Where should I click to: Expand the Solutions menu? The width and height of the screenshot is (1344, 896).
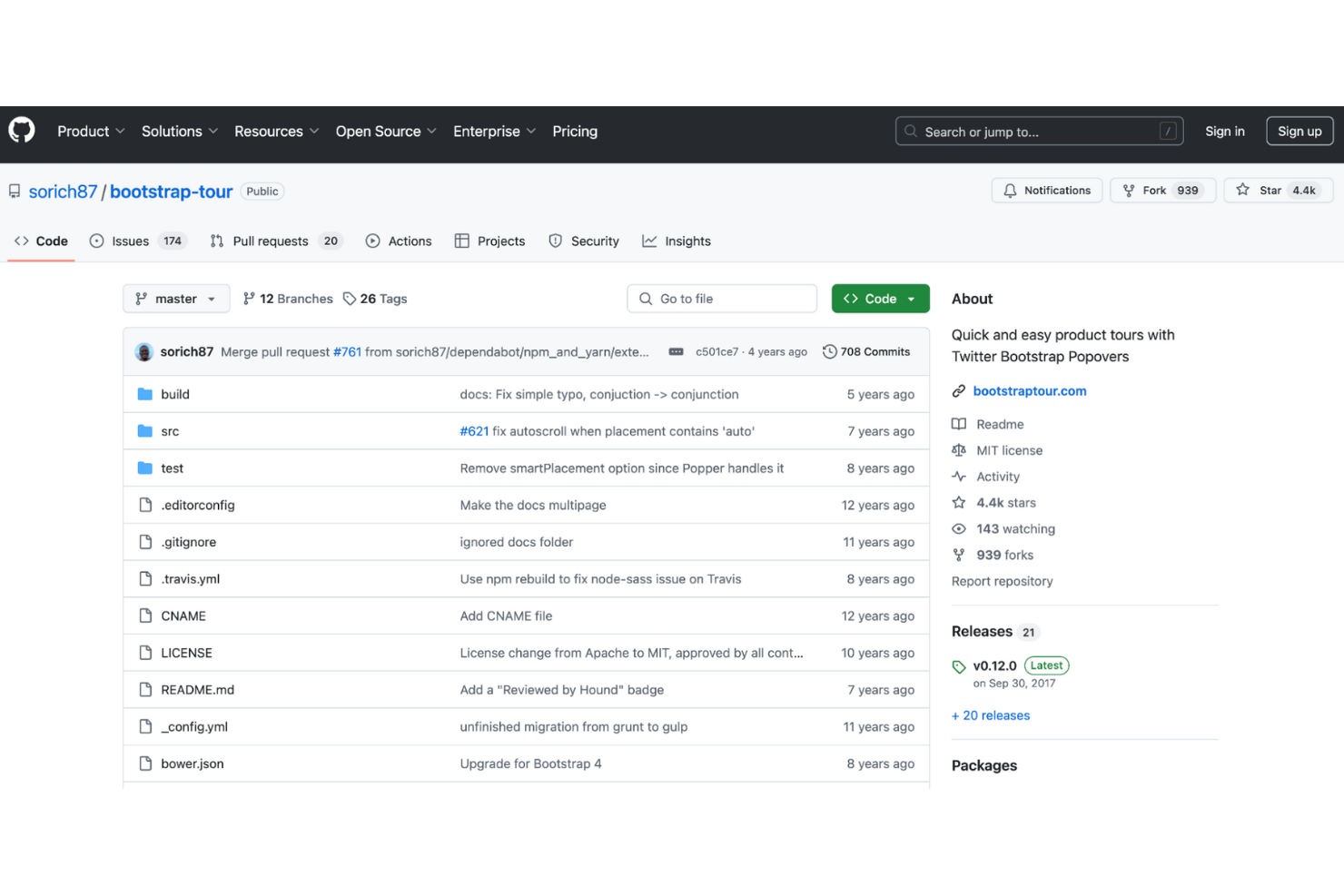pyautogui.click(x=180, y=132)
